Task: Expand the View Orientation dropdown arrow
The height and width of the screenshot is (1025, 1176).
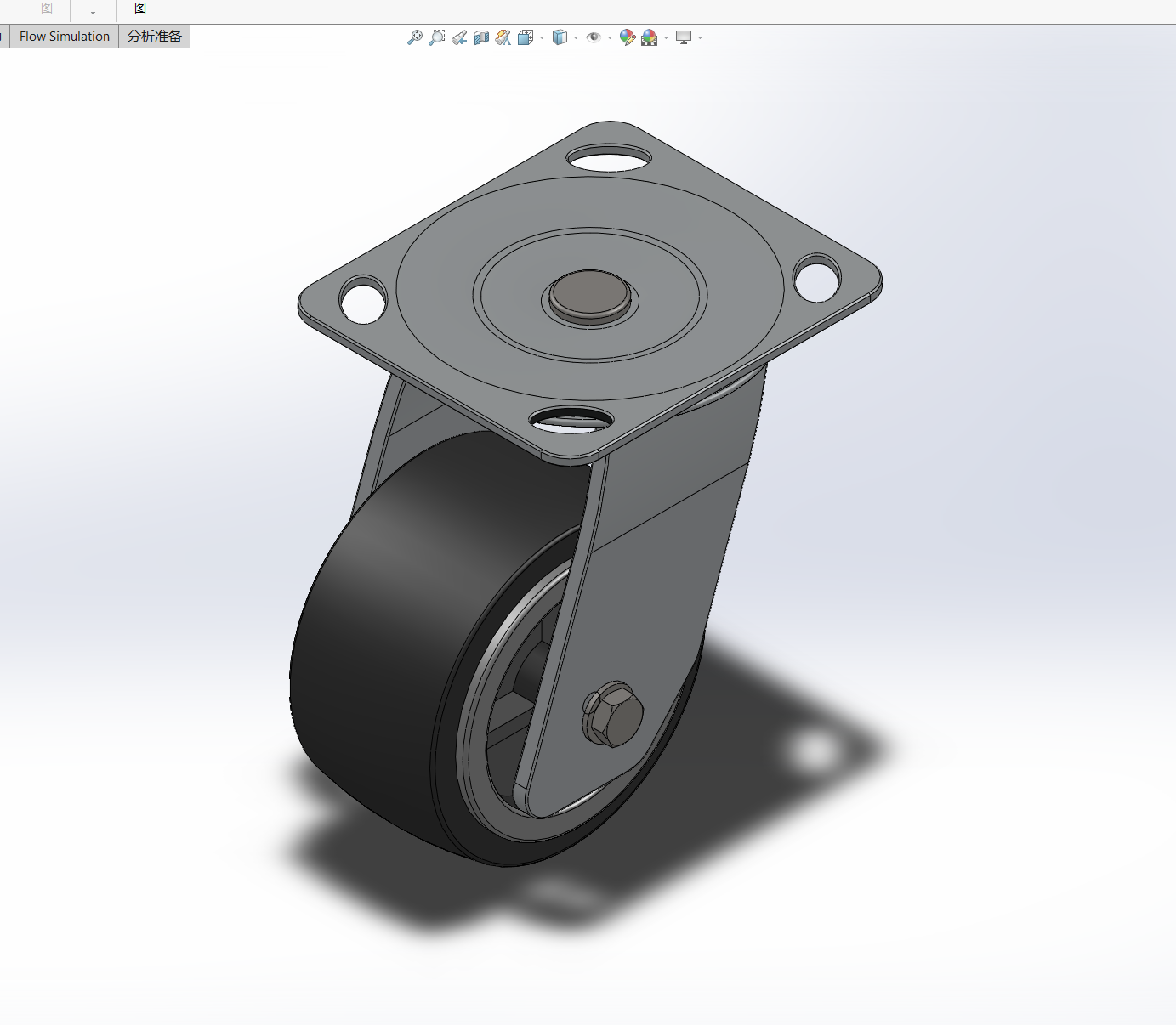Action: coord(542,38)
